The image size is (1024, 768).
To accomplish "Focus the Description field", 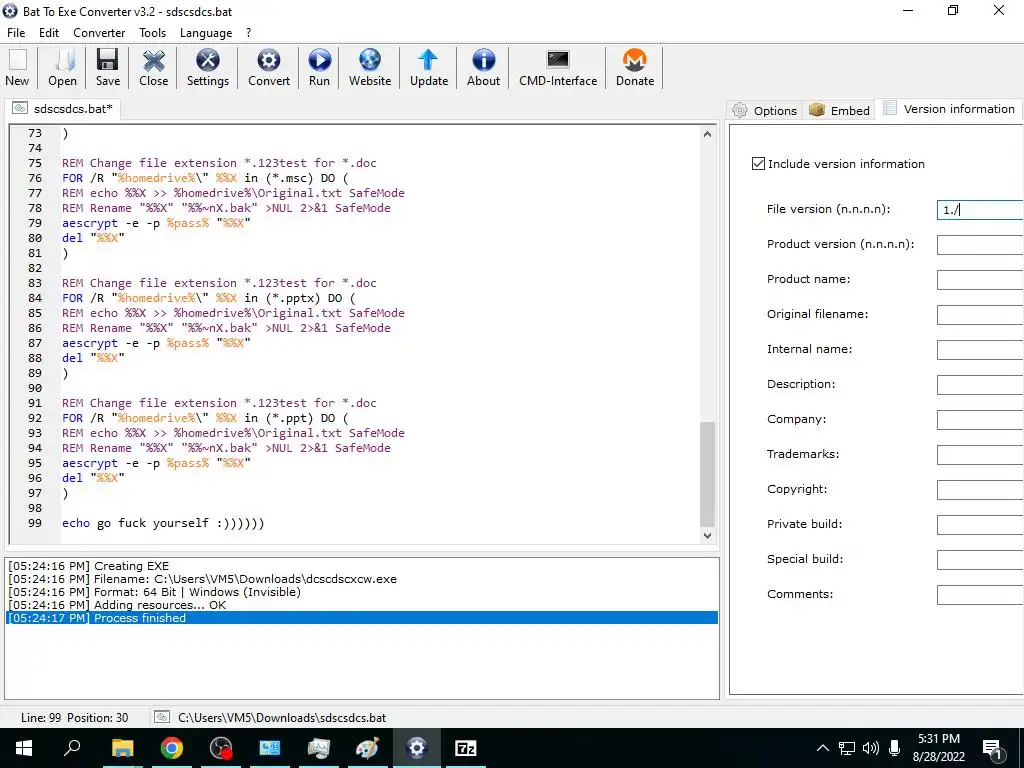I will coord(980,385).
